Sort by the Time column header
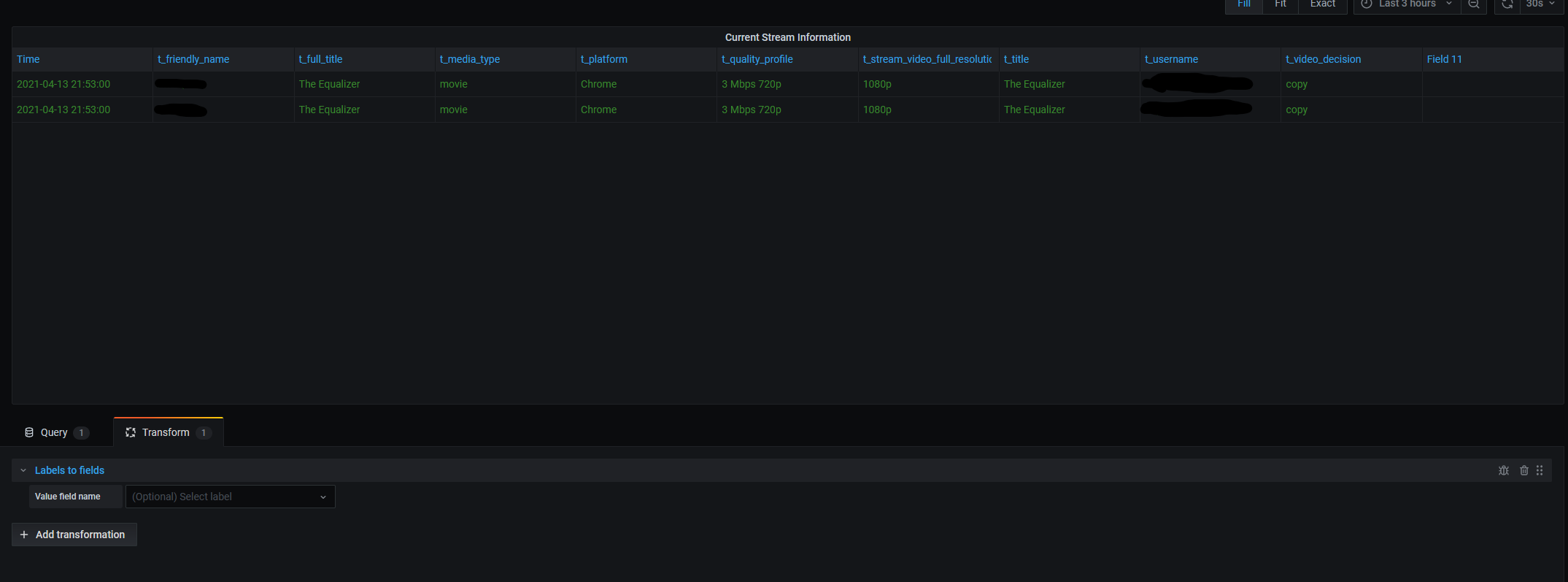This screenshot has width=1568, height=582. (28, 59)
